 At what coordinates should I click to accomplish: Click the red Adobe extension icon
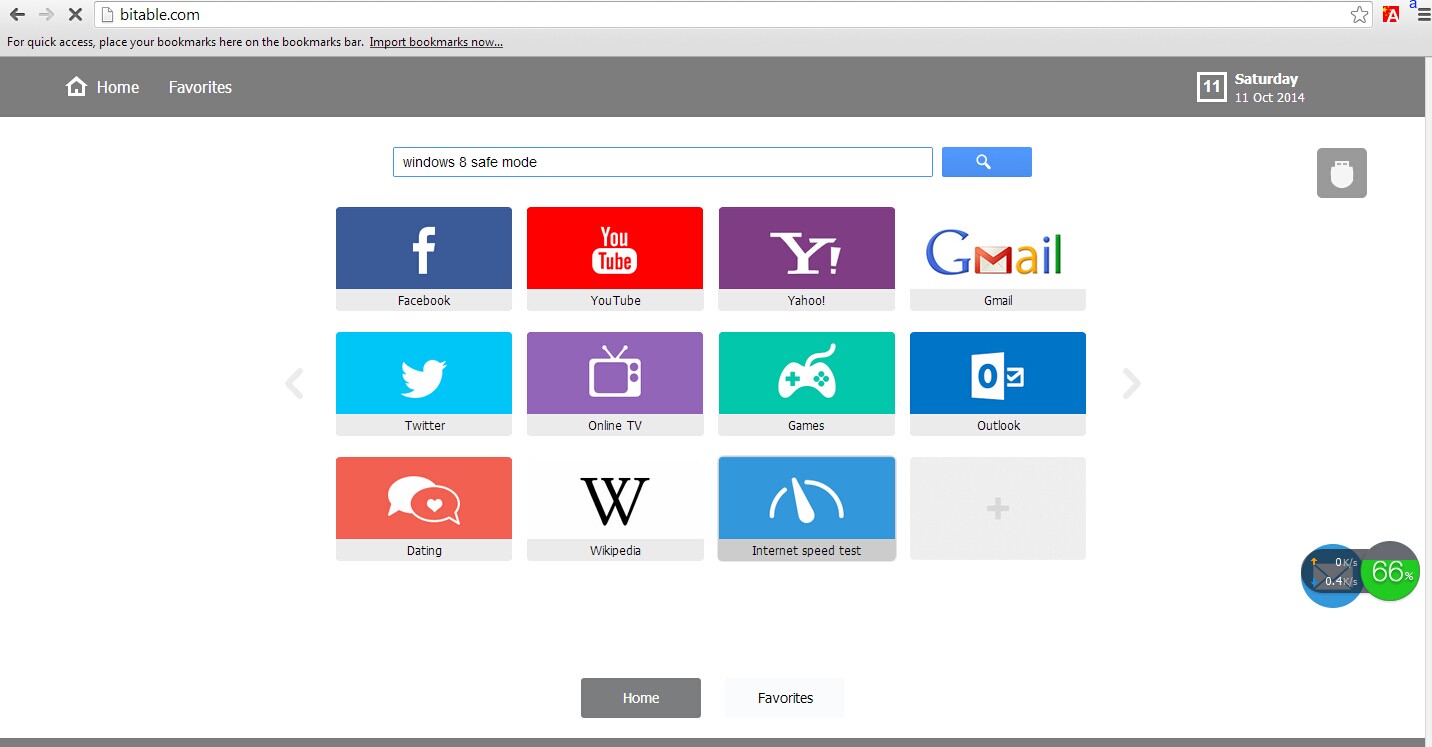(x=1390, y=15)
